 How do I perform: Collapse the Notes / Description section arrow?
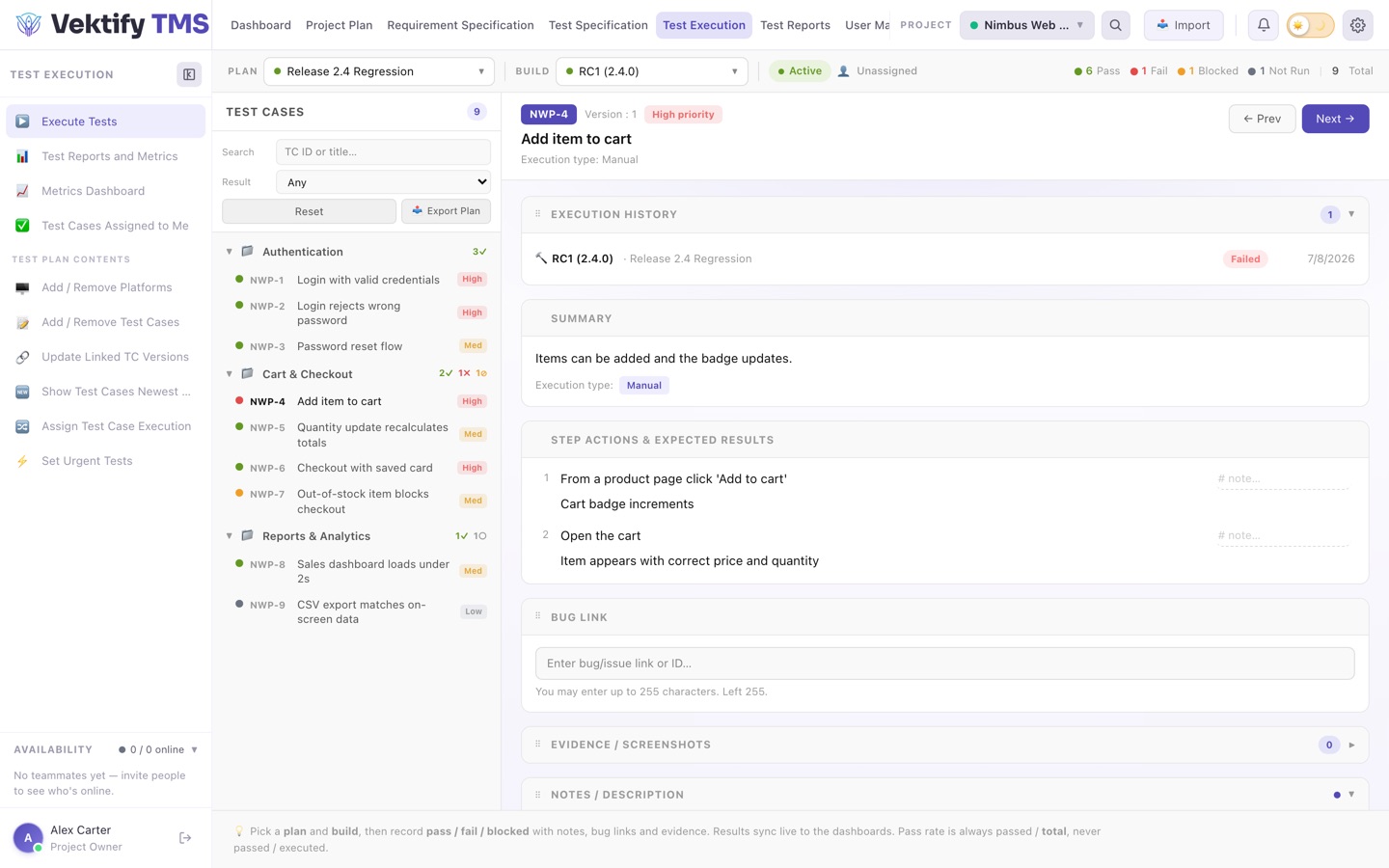[1351, 795]
